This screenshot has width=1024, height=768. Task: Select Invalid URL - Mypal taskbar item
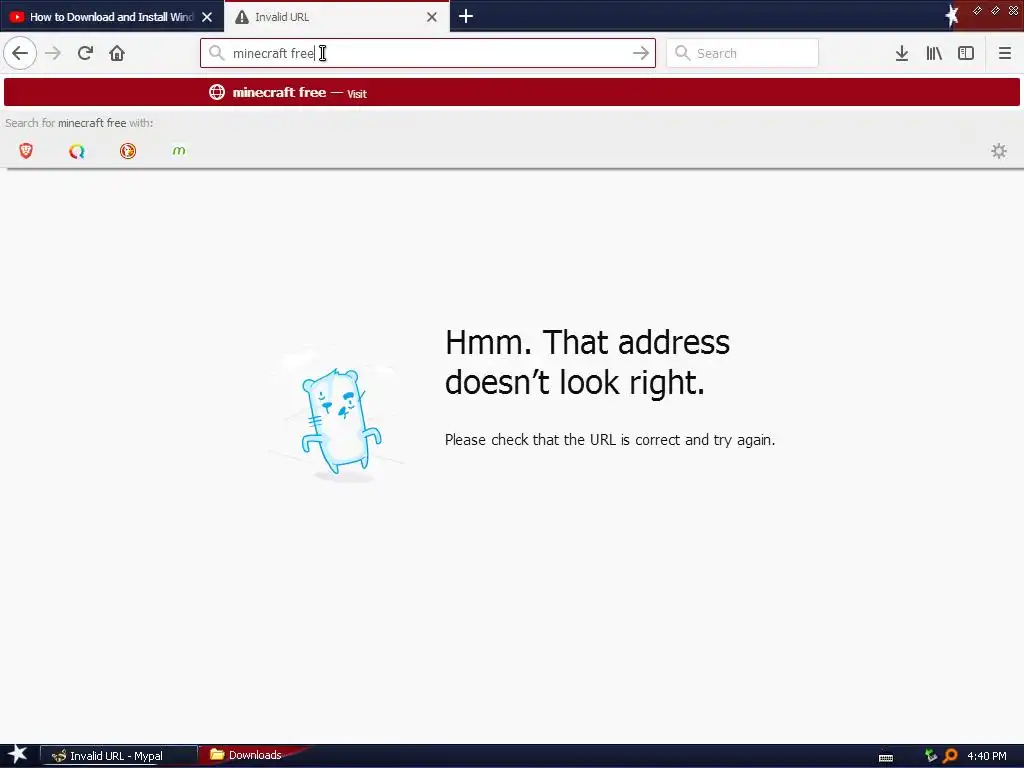point(119,756)
